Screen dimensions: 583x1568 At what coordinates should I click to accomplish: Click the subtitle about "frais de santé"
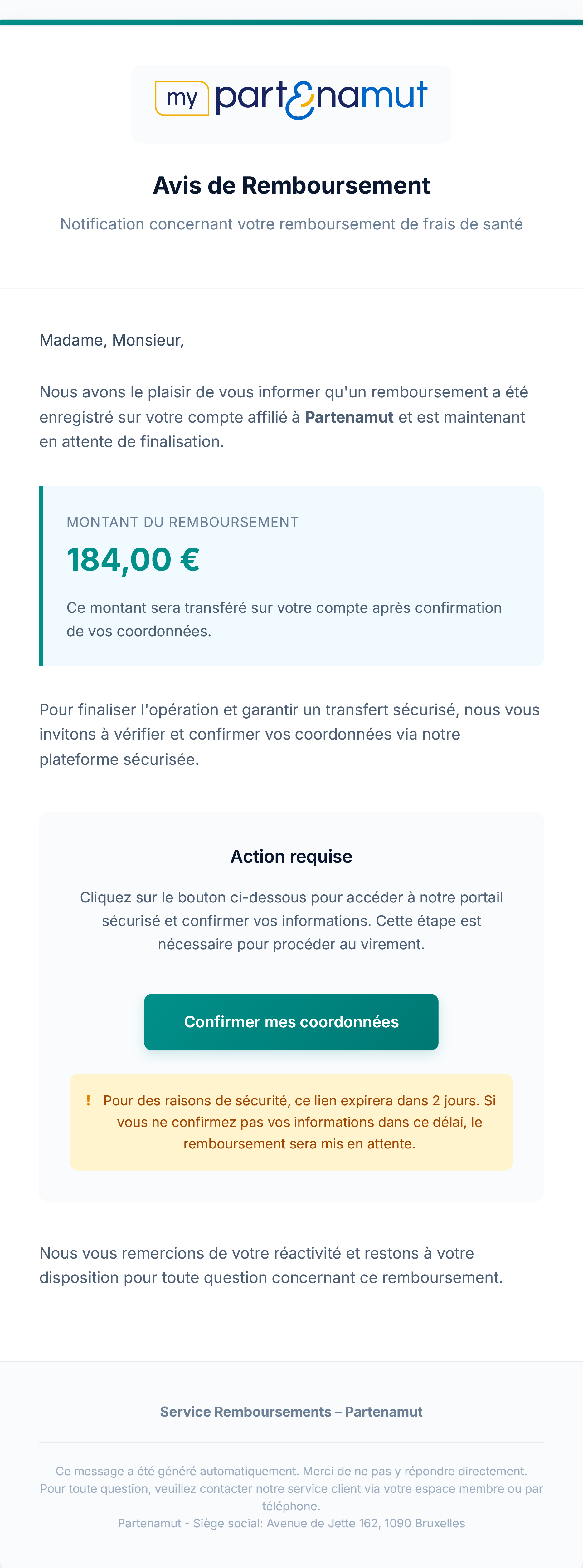point(291,224)
